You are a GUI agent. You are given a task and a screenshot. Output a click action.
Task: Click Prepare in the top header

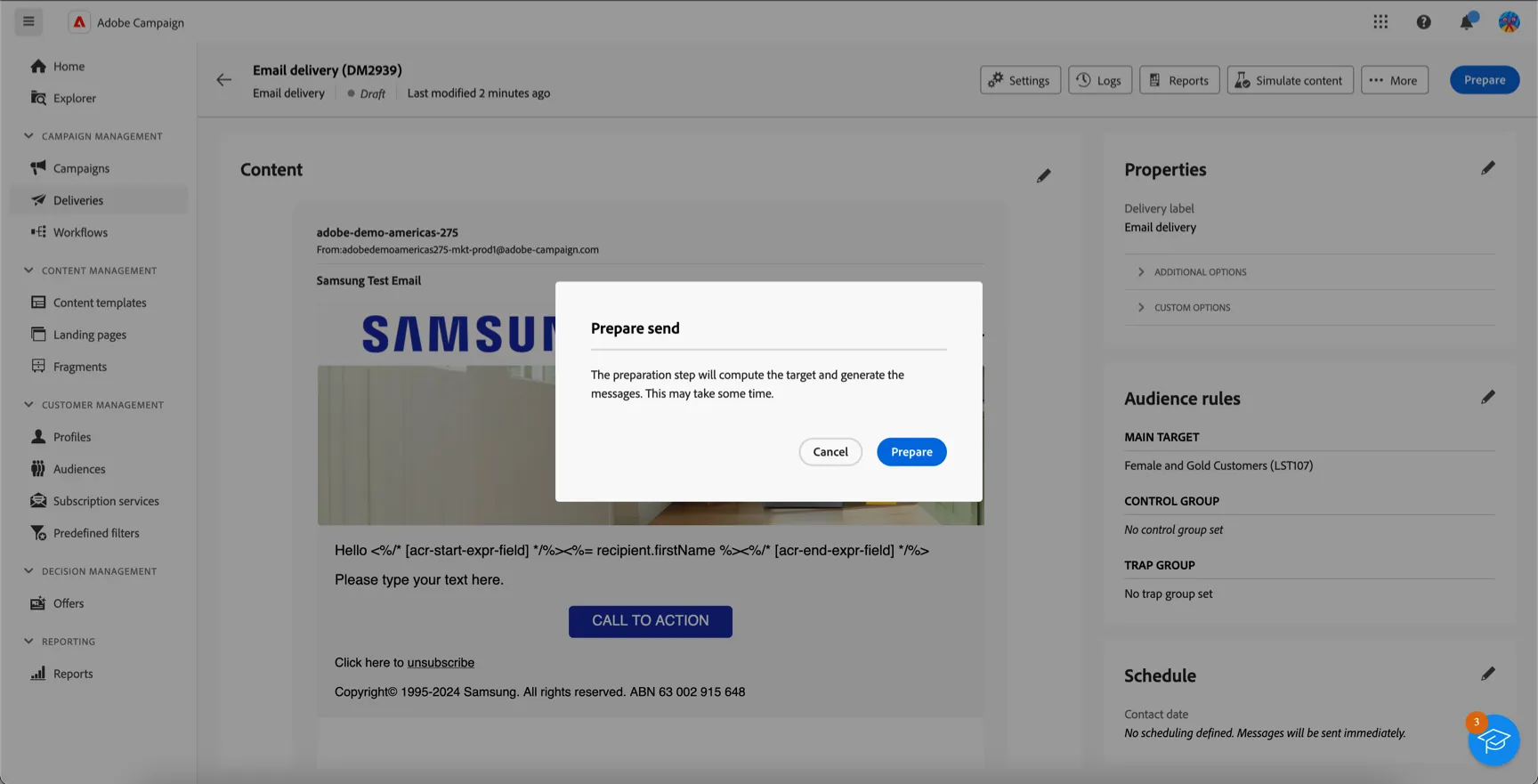tap(1485, 80)
